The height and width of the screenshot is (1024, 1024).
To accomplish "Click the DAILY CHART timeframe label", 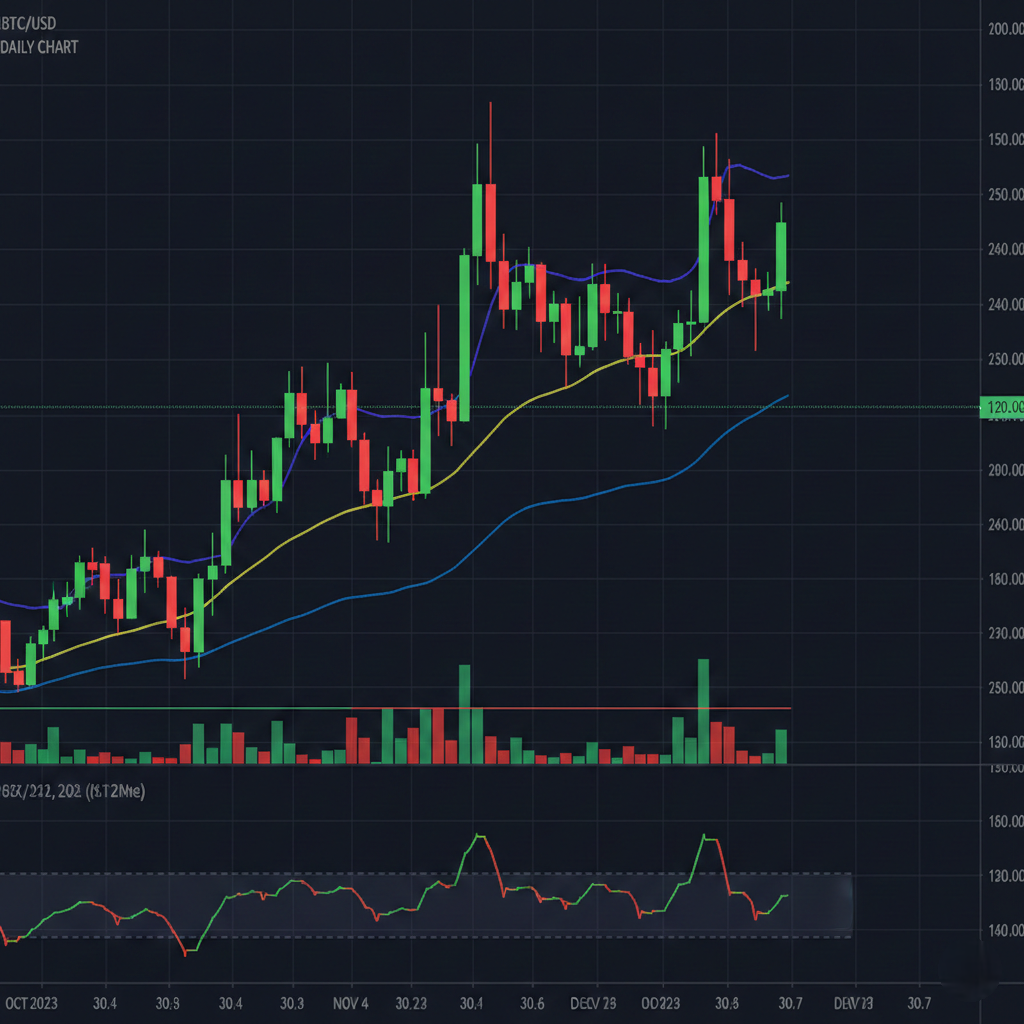I will coord(40,47).
